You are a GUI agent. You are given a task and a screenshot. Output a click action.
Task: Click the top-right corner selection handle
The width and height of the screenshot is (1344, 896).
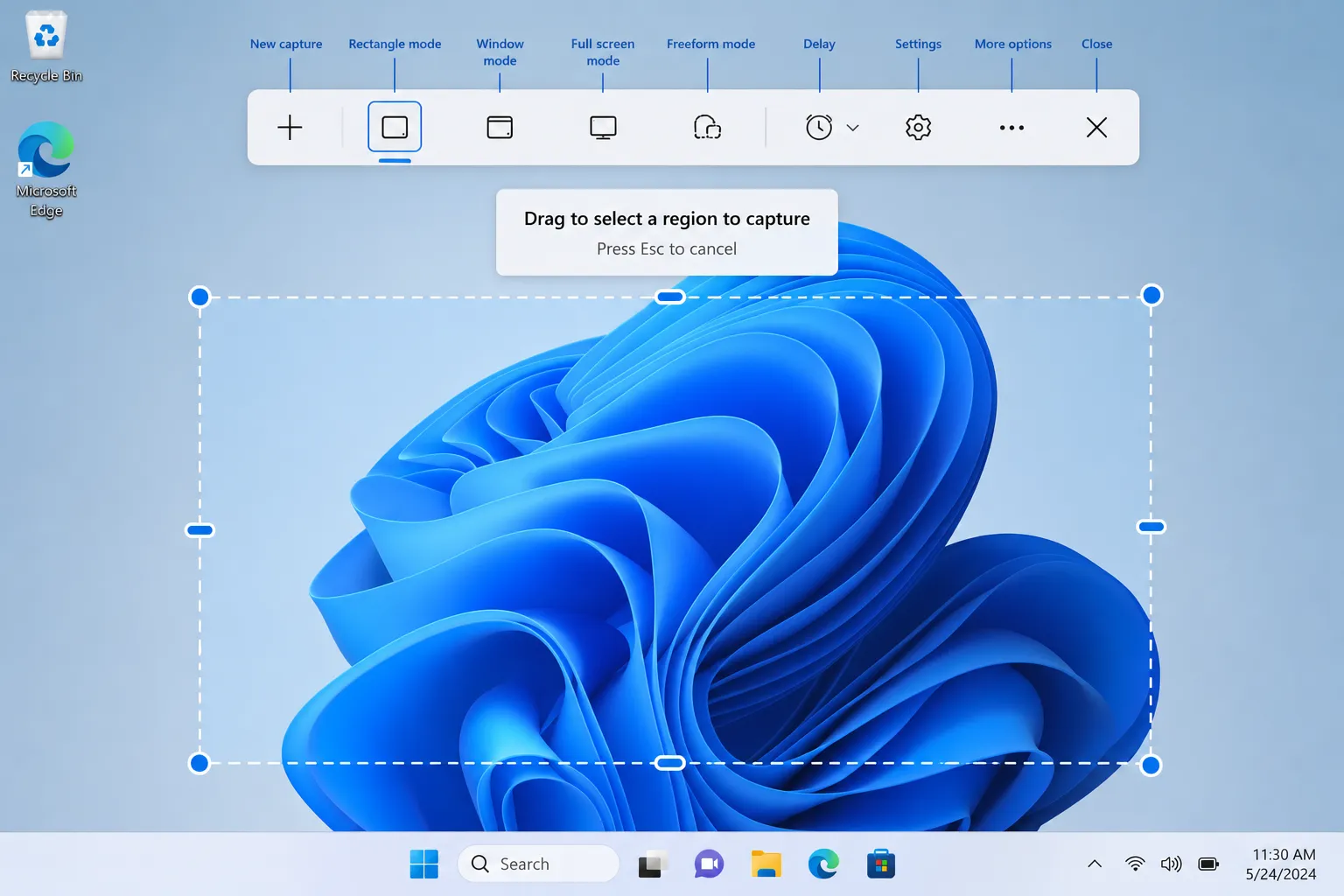[1151, 295]
